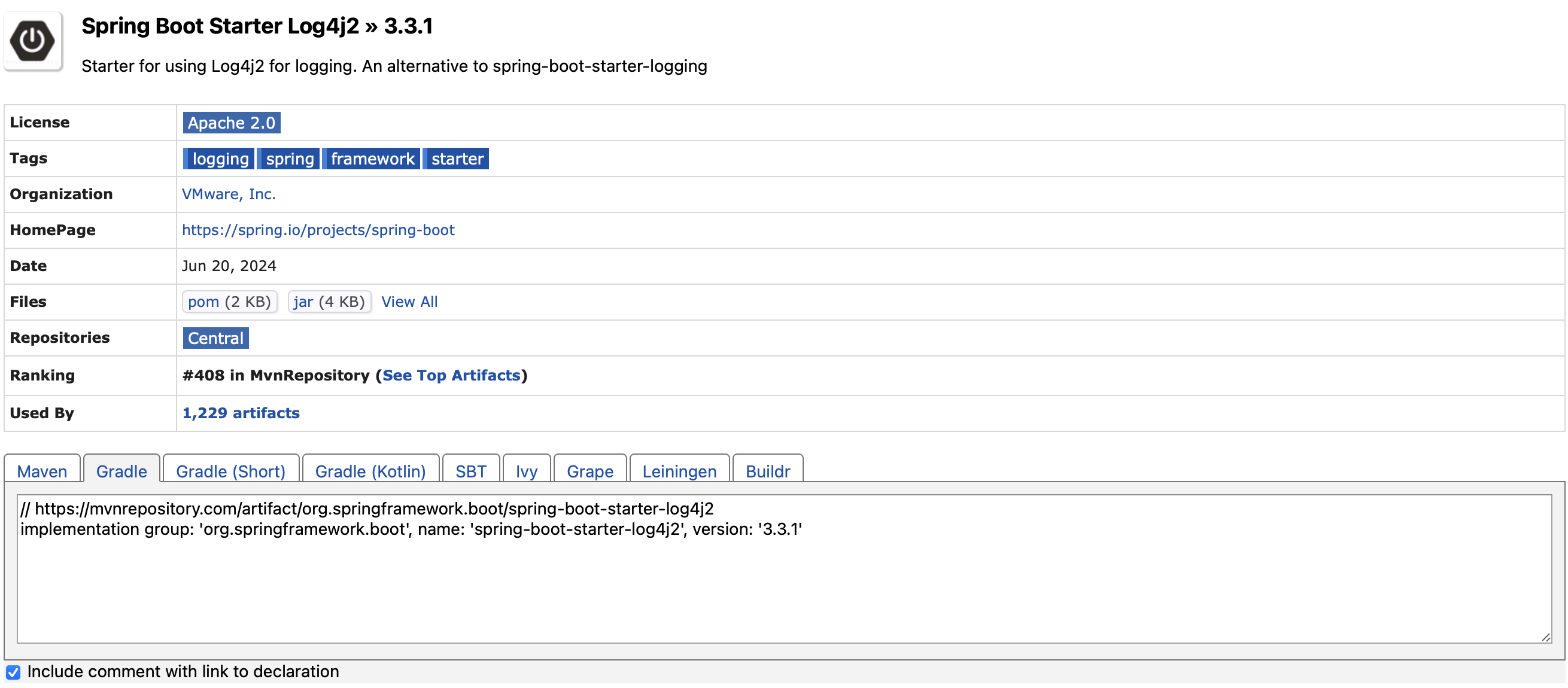Click the #408 in MvnRepository ranking text
The height and width of the screenshot is (688, 1568).
[276, 375]
